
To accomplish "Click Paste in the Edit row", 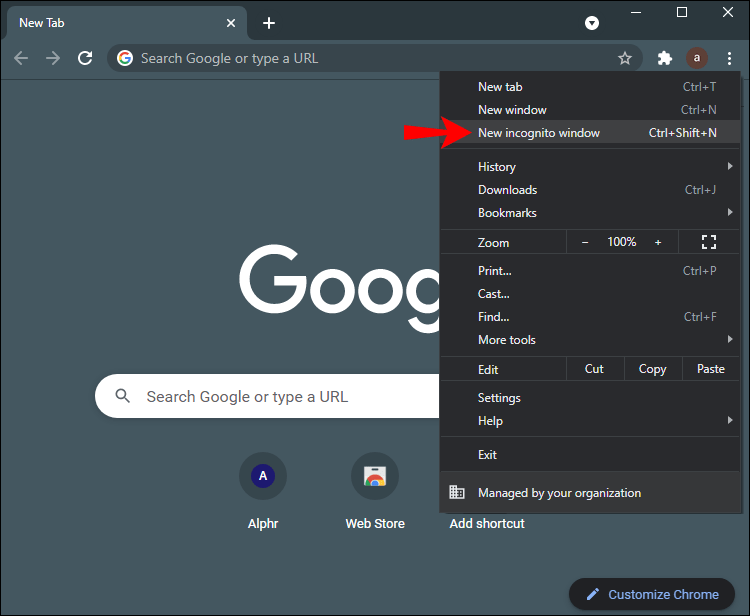I will (x=711, y=369).
